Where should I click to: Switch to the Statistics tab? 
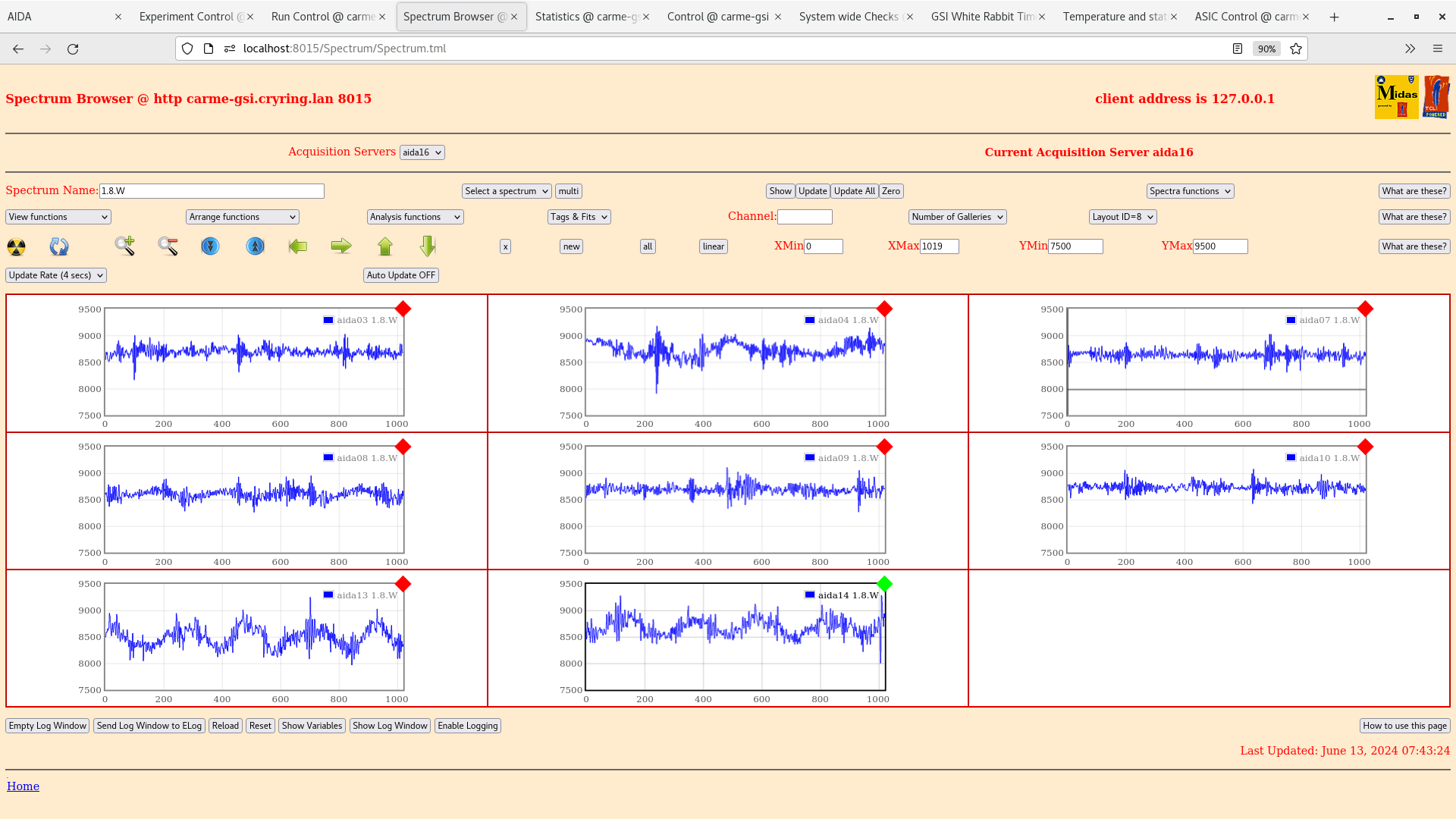[590, 16]
